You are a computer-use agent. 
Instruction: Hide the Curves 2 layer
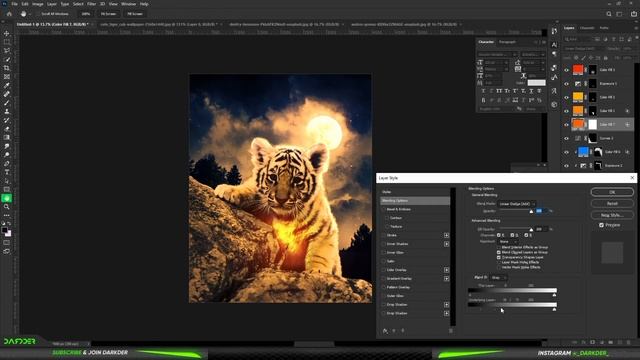pos(566,138)
